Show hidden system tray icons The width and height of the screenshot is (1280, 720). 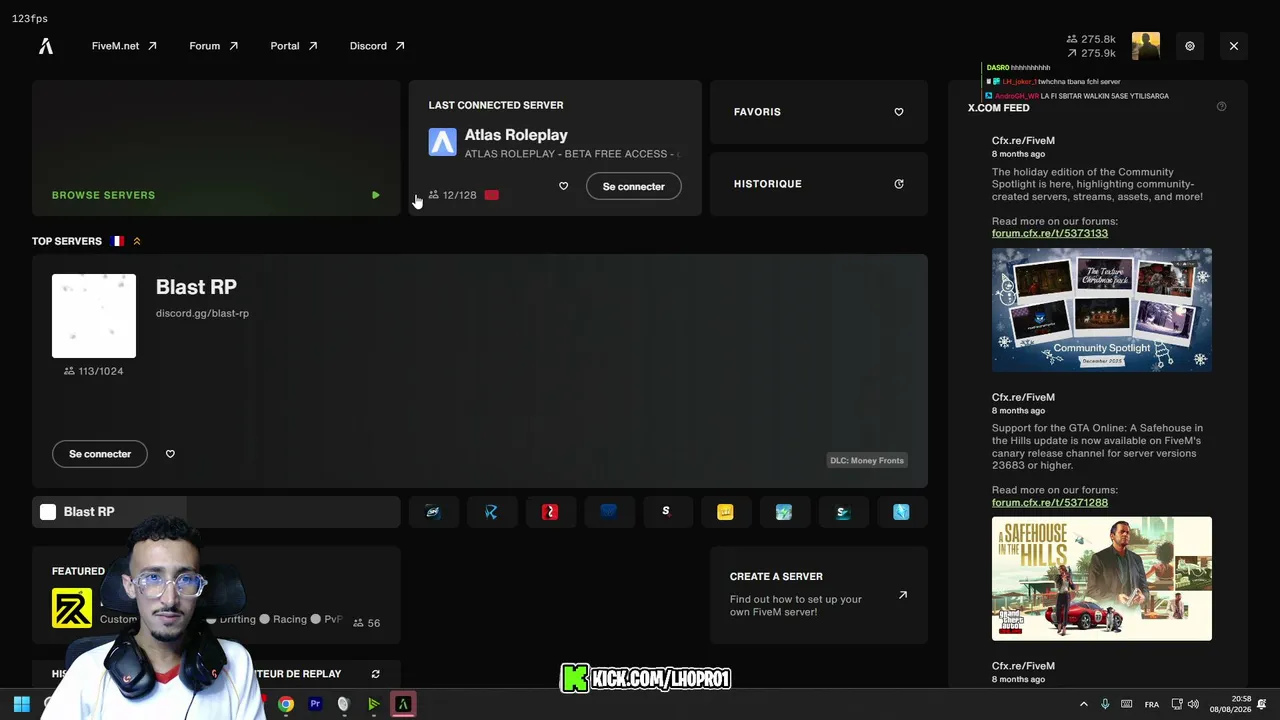coord(1083,704)
